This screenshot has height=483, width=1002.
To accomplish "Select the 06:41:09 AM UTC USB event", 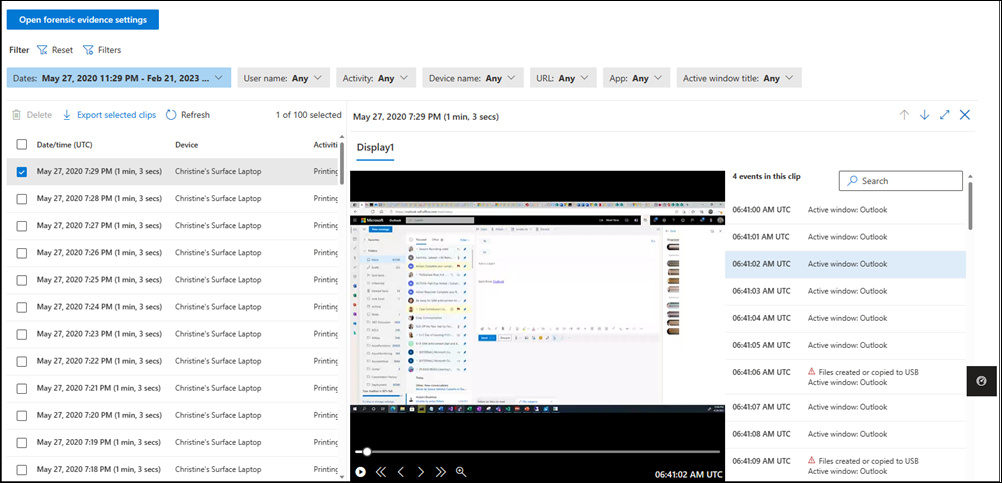I will coord(845,465).
